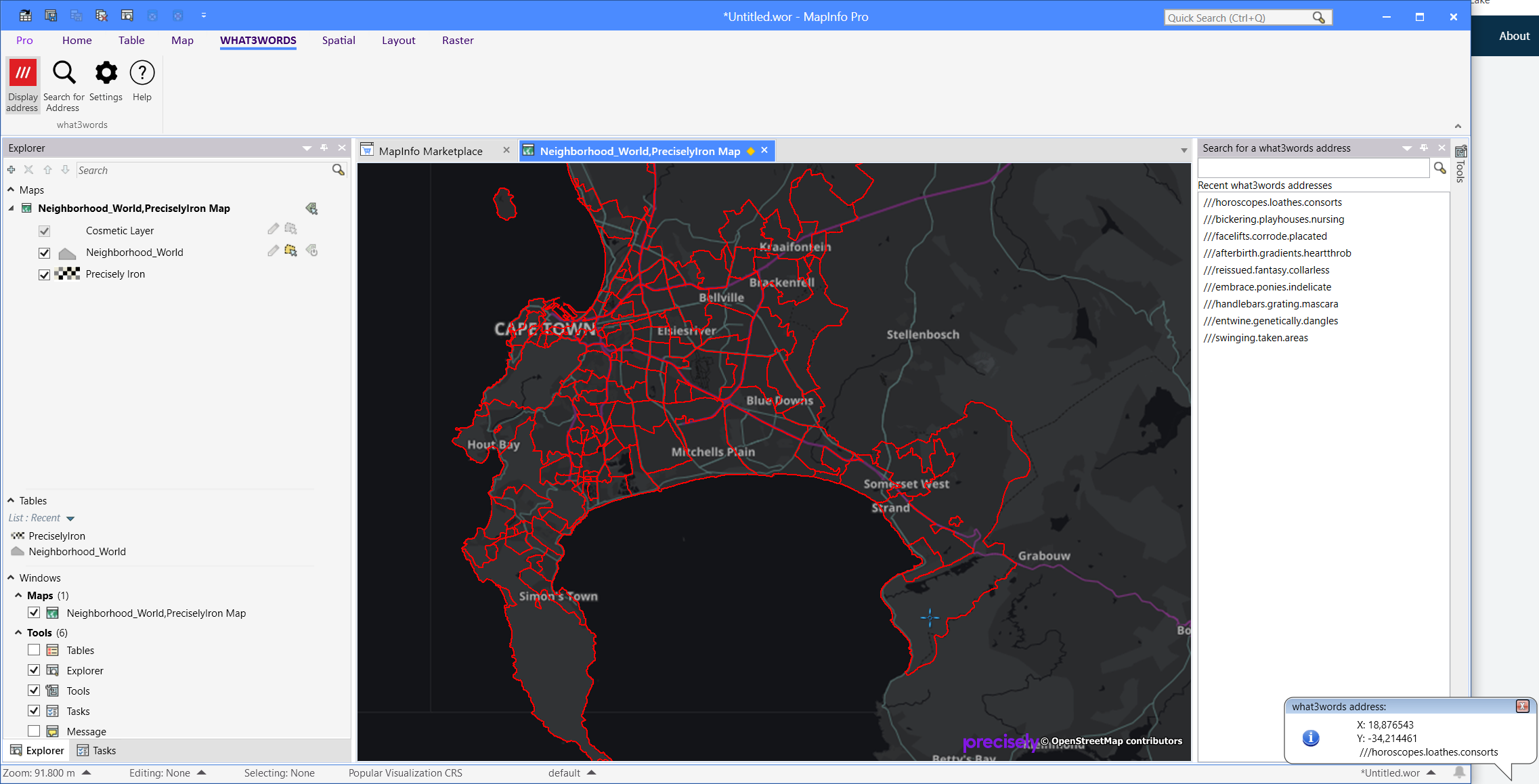Click the Neighborhood_World layer style swatch
Screen dimensions: 1539x784
point(67,253)
